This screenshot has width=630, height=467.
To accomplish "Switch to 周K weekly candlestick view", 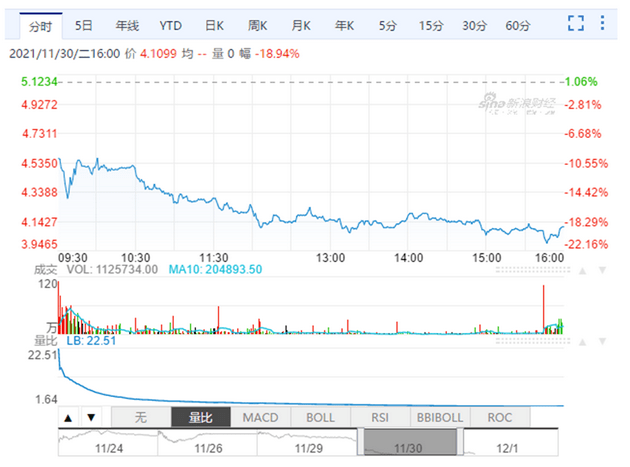I will tap(258, 23).
